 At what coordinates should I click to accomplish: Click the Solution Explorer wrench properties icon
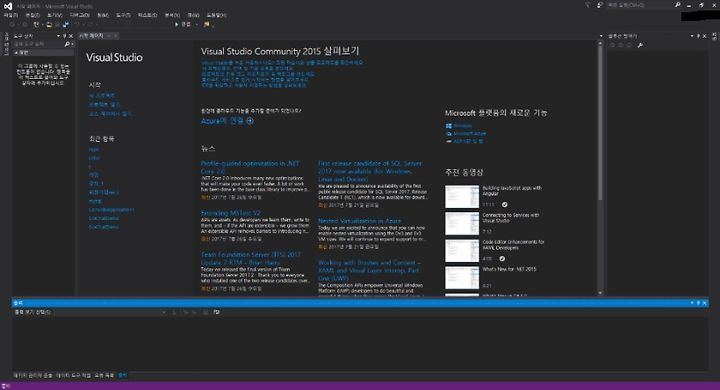click(x=640, y=45)
